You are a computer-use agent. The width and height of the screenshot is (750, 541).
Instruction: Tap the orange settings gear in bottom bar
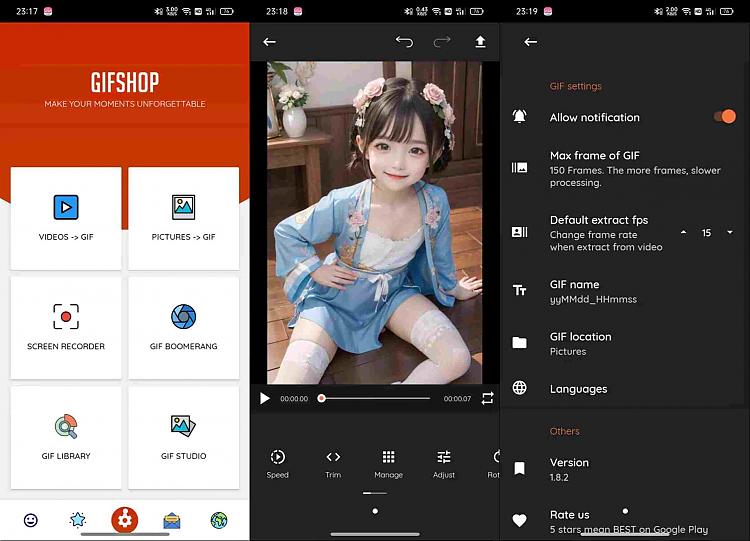click(124, 519)
